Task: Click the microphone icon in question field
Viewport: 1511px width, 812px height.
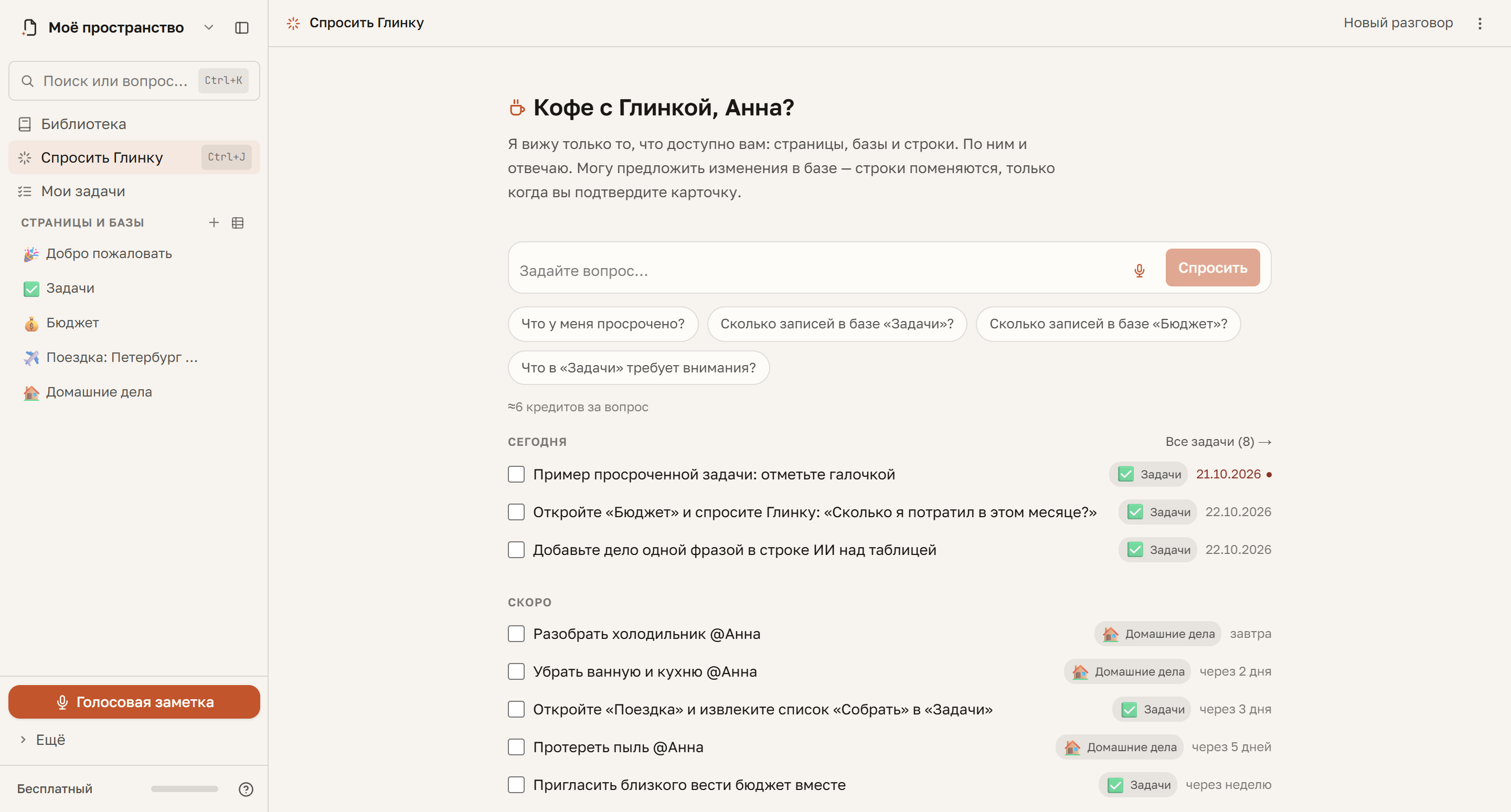Action: 1139,270
